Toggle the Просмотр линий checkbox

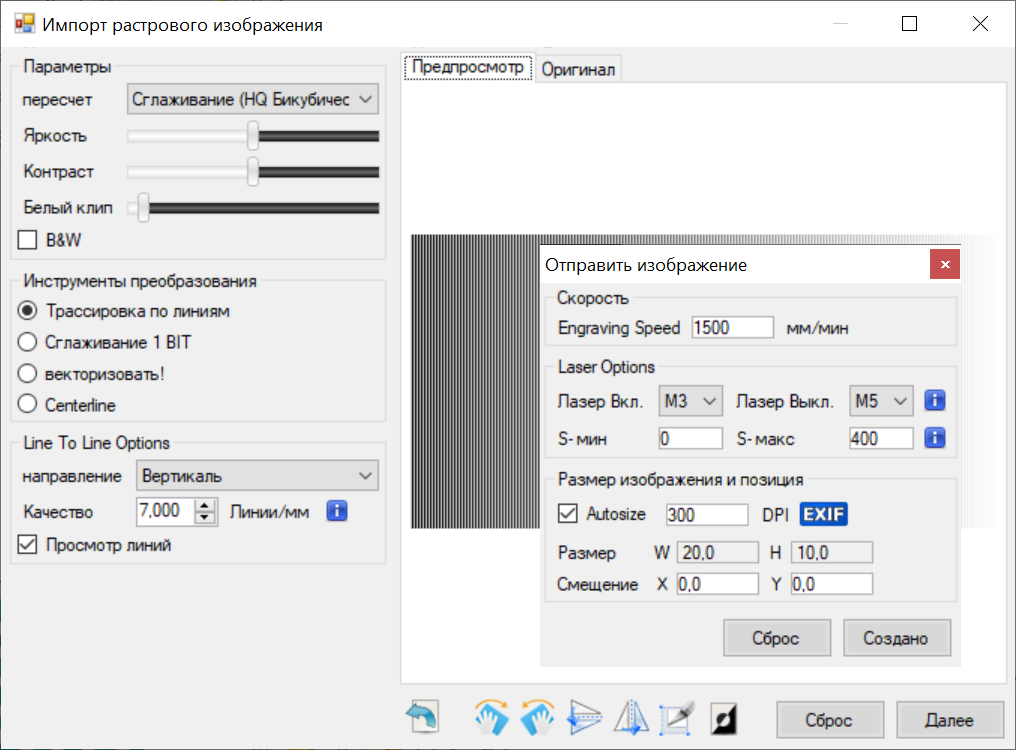pyautogui.click(x=26, y=541)
